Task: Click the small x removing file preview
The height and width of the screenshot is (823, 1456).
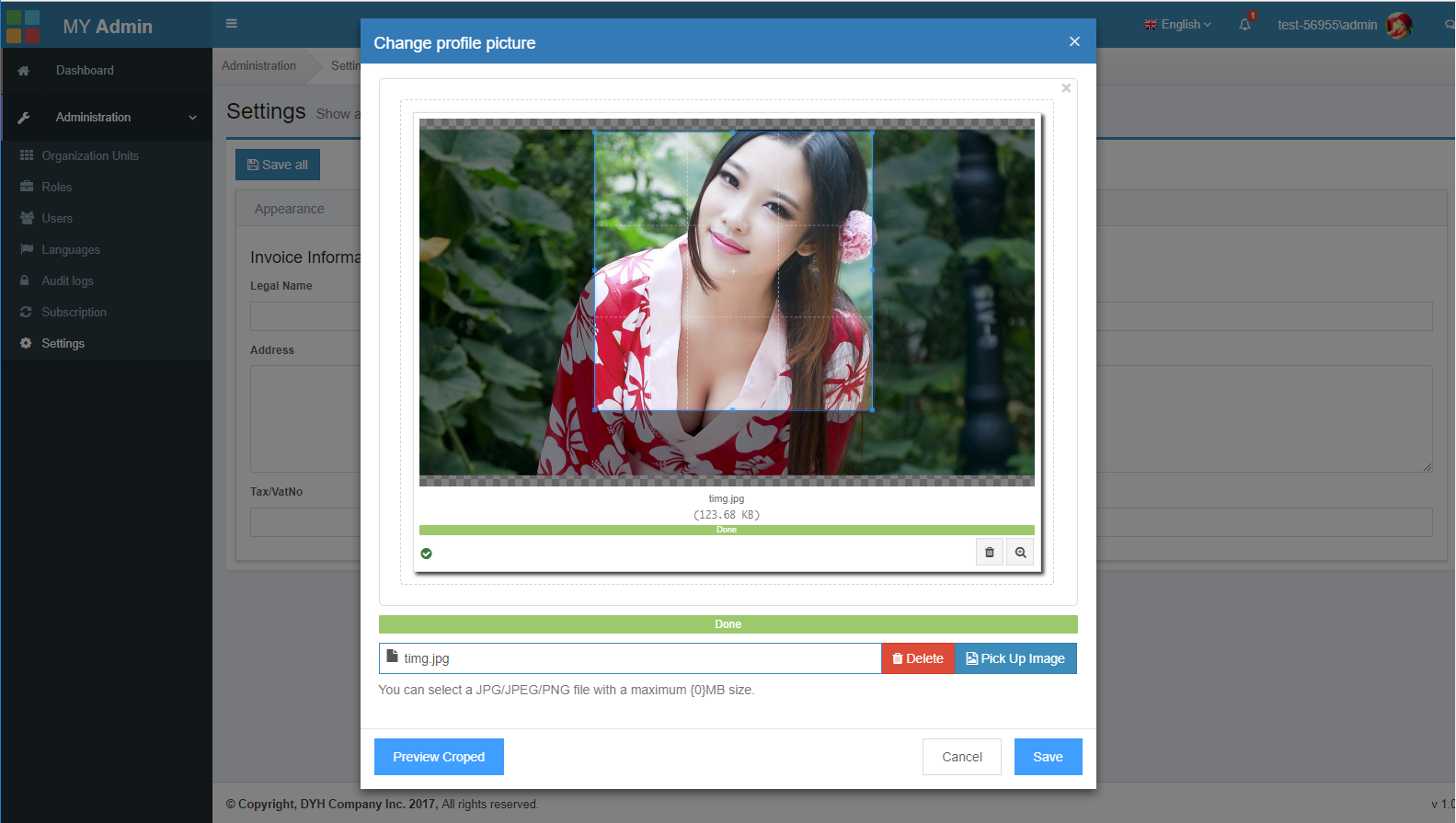Action: coord(1066,88)
